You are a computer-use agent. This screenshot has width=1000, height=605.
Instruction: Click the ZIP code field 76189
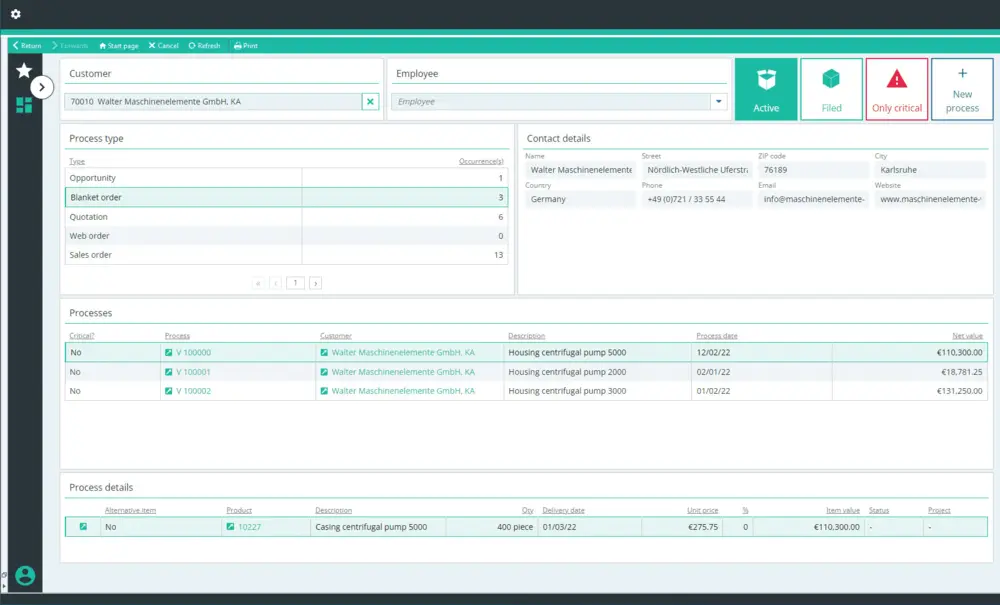tap(813, 170)
